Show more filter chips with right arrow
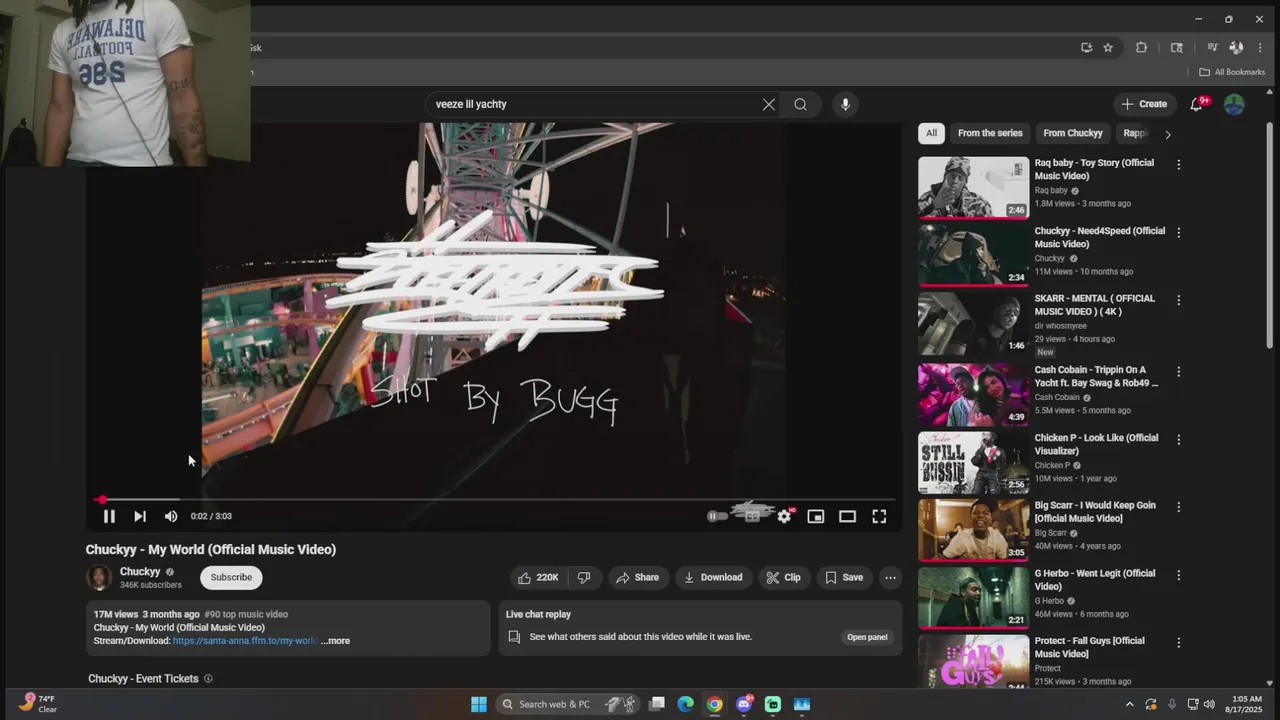1280x720 pixels. coord(1167,133)
